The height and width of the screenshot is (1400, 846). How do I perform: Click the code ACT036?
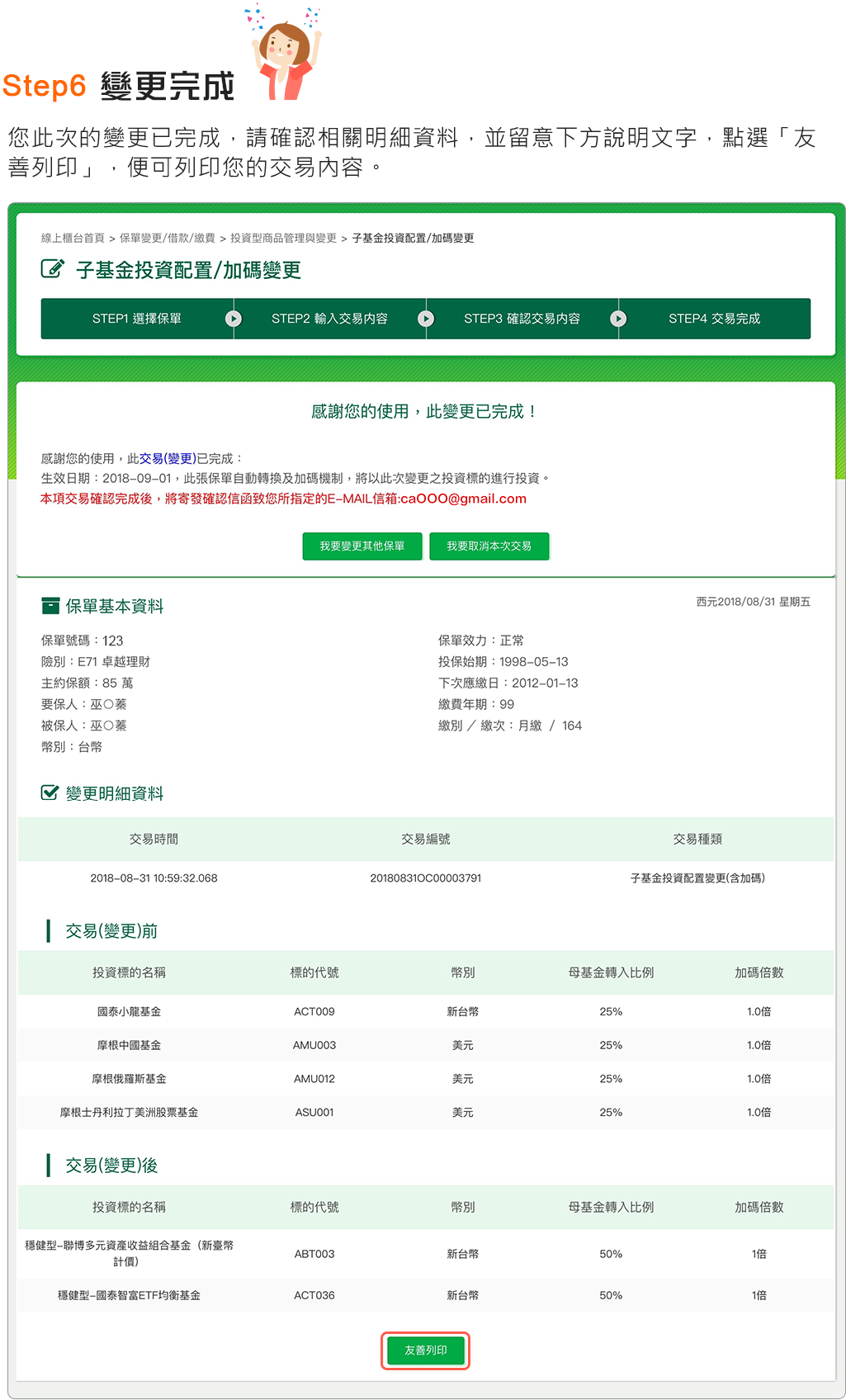click(314, 1295)
